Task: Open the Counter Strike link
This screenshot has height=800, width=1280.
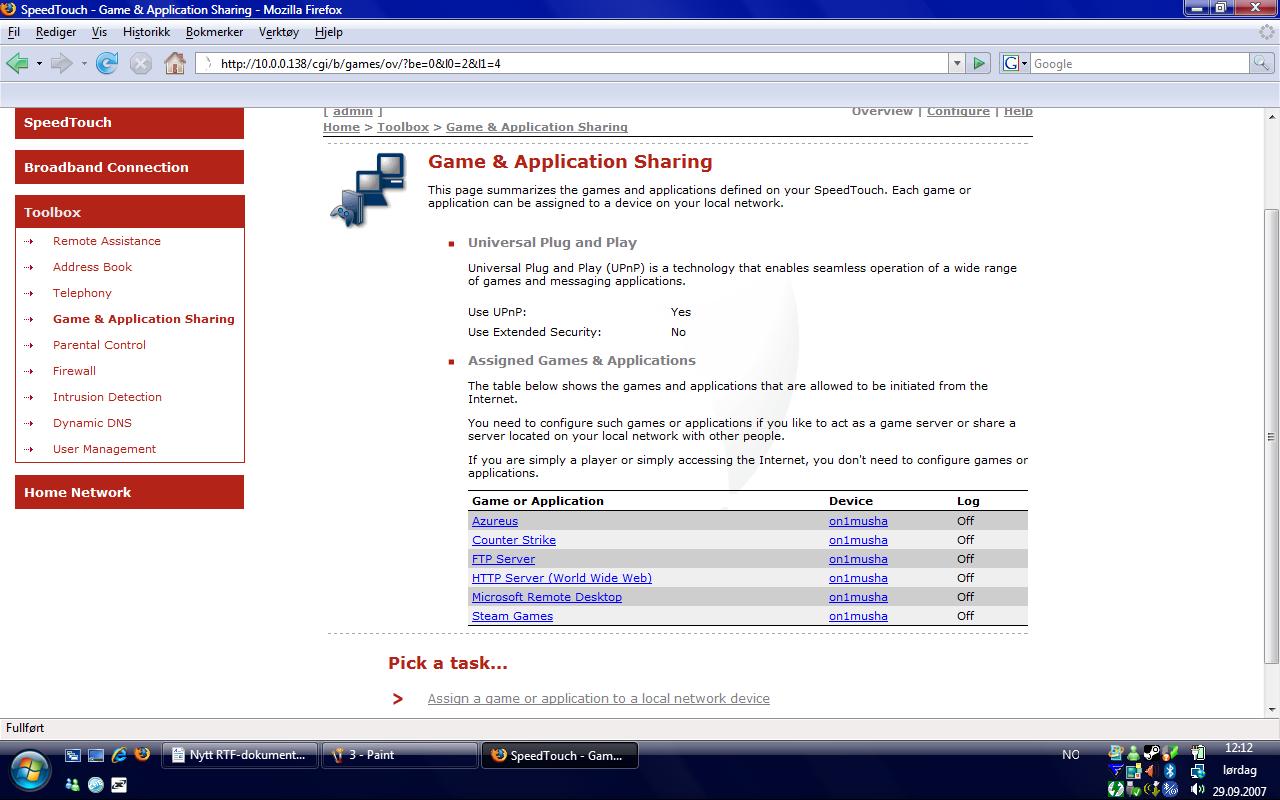Action: [514, 540]
